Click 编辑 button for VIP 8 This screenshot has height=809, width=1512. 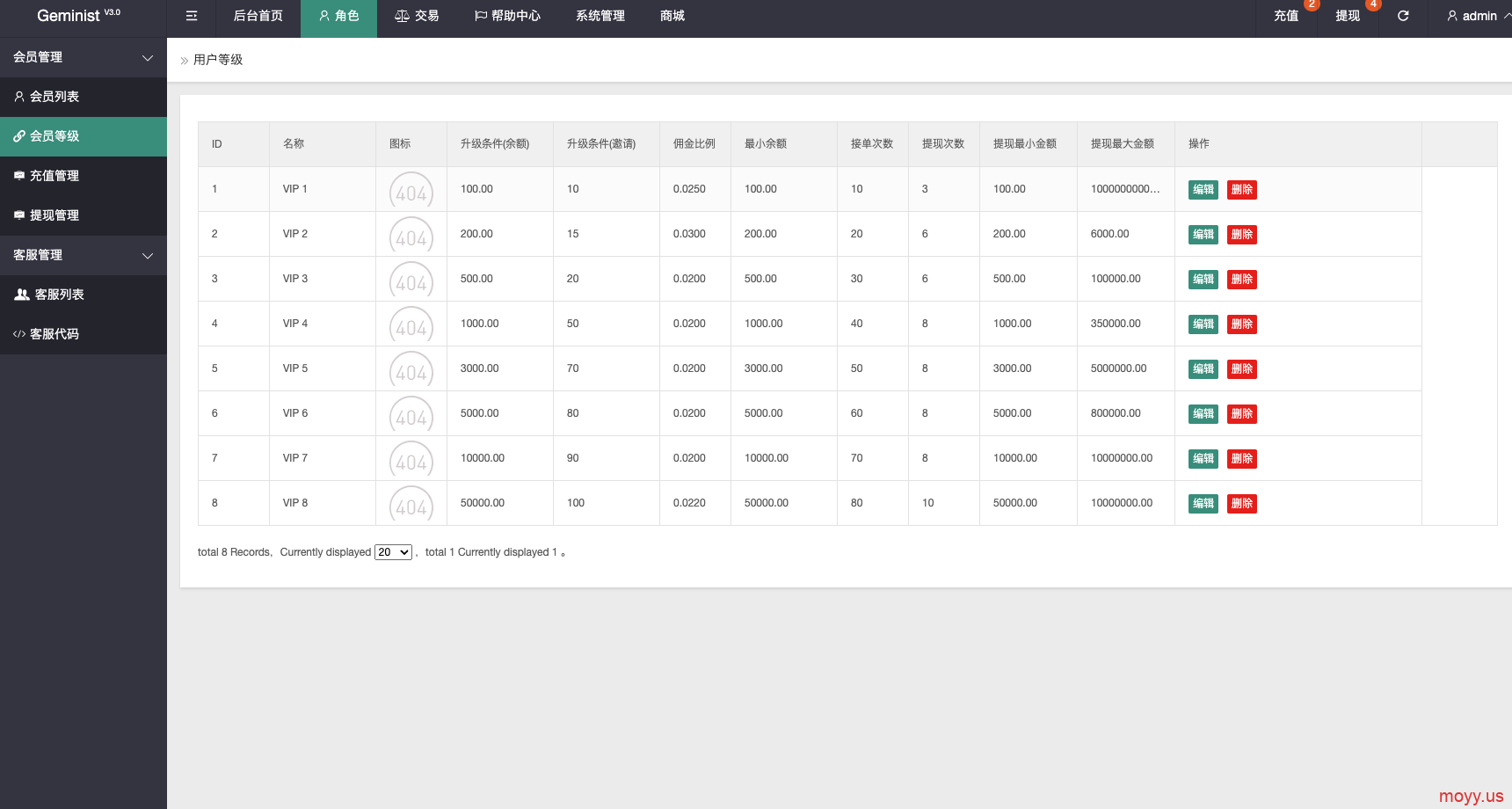(1203, 504)
